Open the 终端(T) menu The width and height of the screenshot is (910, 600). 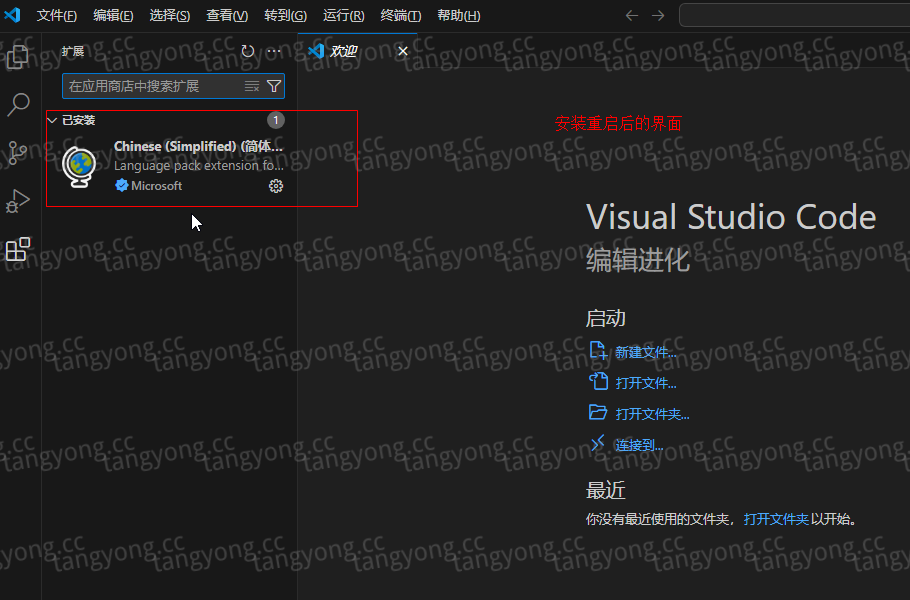pyautogui.click(x=400, y=16)
